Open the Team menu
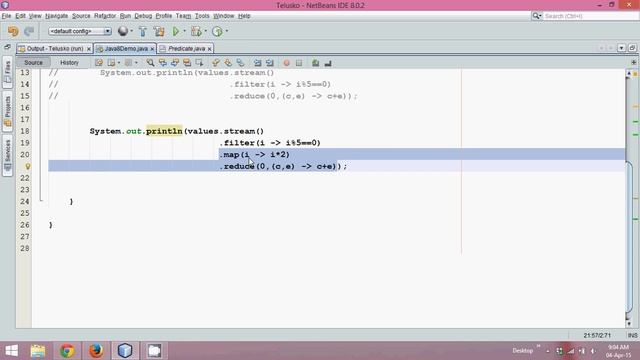 (183, 16)
